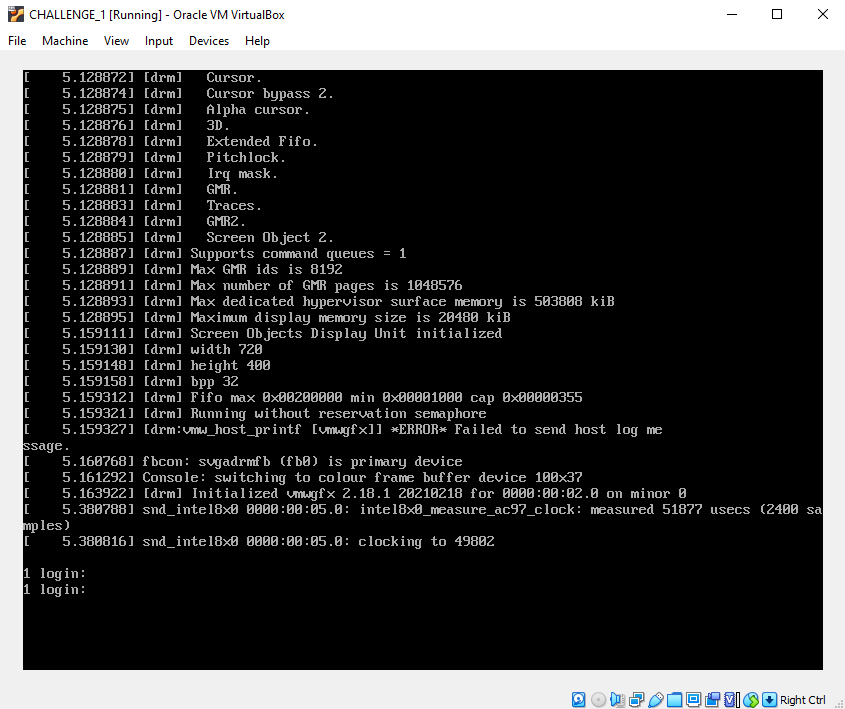
Task: Click the shared folders status icon
Action: [674, 700]
